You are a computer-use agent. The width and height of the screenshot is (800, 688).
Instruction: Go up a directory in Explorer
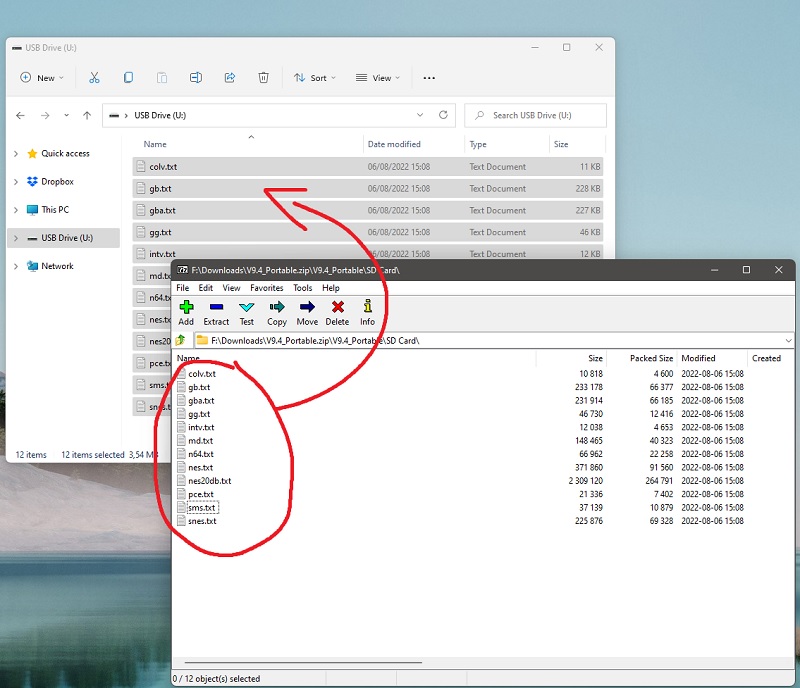pyautogui.click(x=87, y=115)
